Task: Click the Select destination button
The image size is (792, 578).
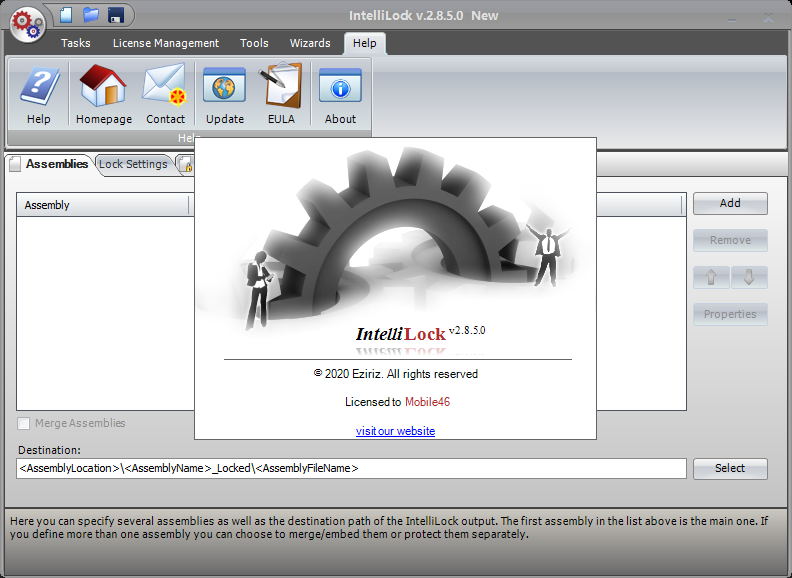Action: [730, 468]
